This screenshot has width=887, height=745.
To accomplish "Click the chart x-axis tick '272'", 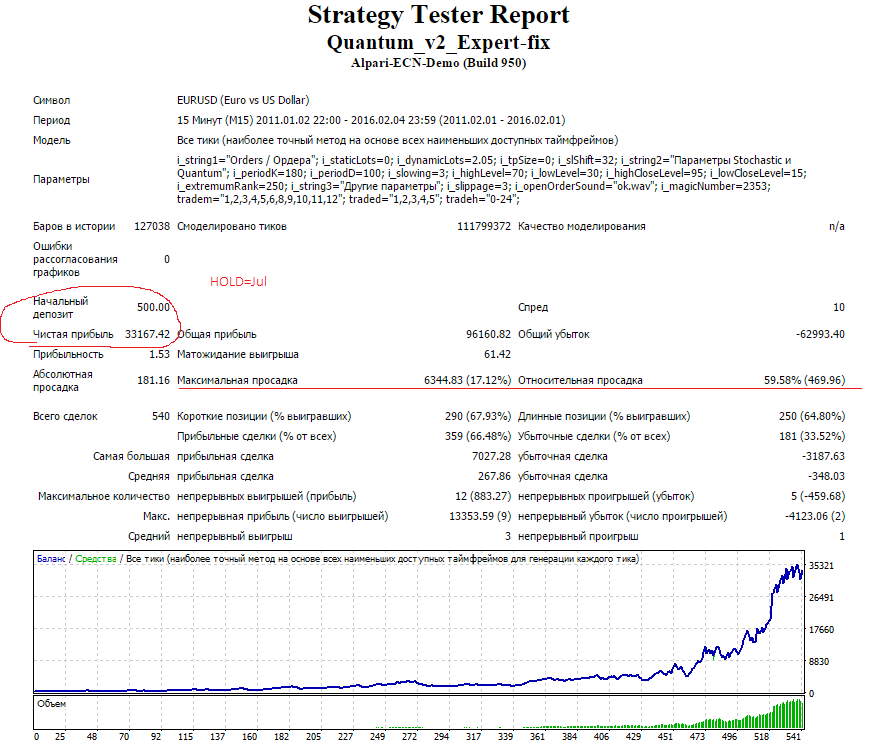I will click(x=410, y=737).
